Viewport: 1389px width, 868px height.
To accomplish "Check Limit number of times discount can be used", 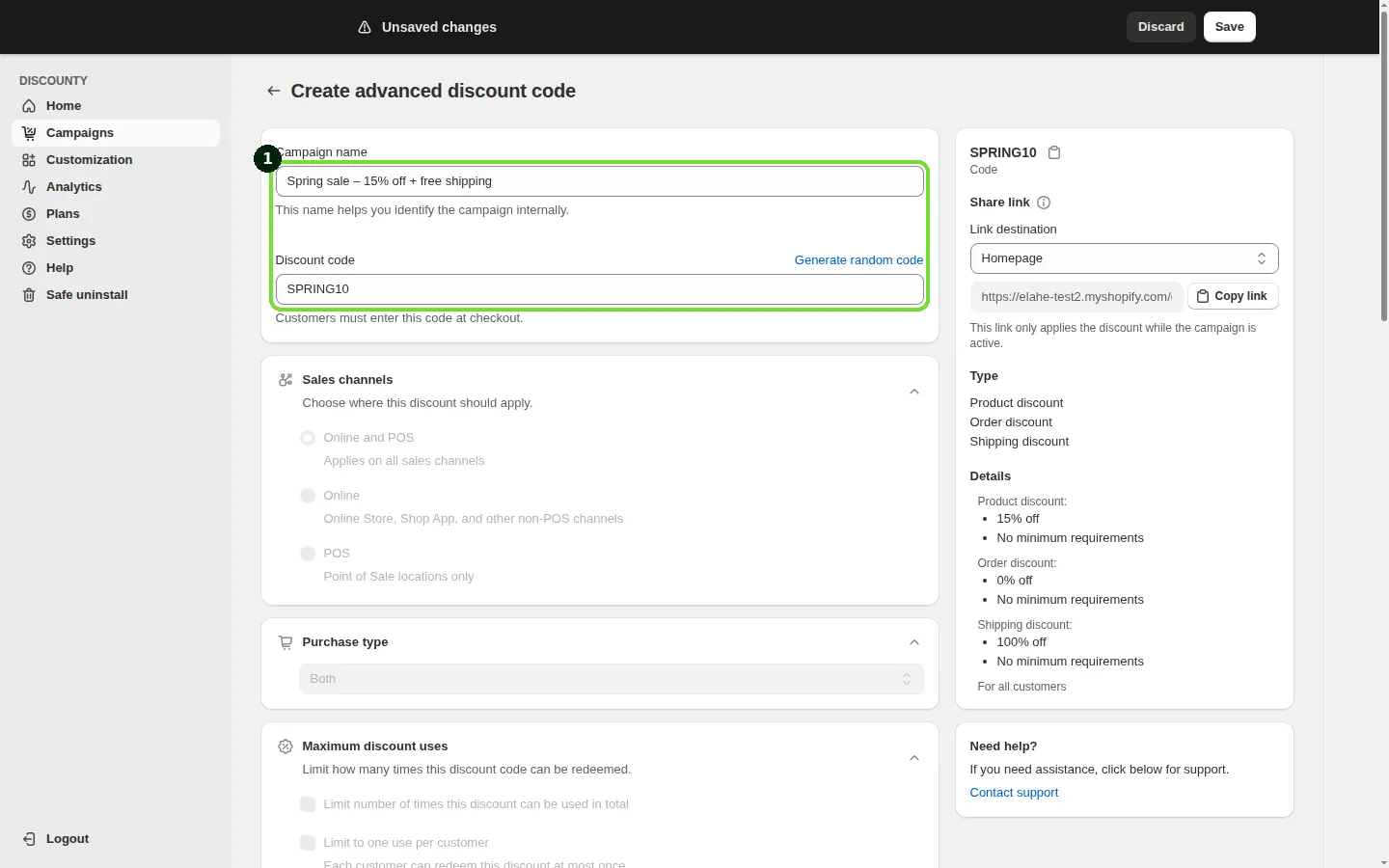I will click(308, 804).
